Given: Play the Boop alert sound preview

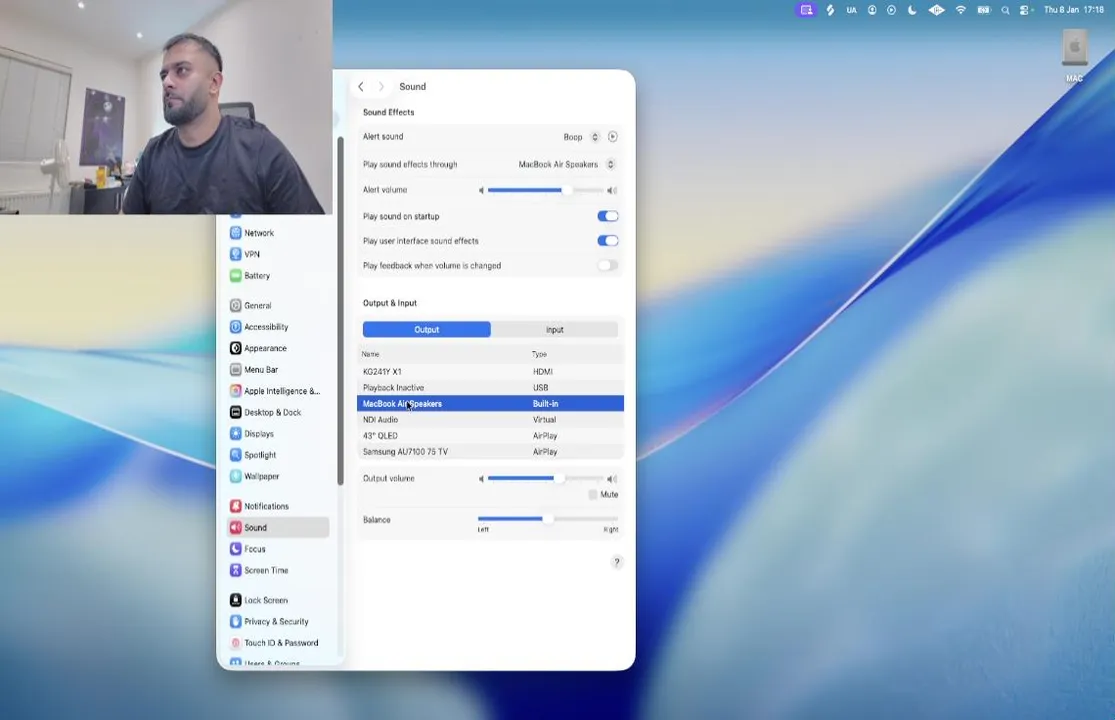Looking at the screenshot, I should pyautogui.click(x=612, y=136).
